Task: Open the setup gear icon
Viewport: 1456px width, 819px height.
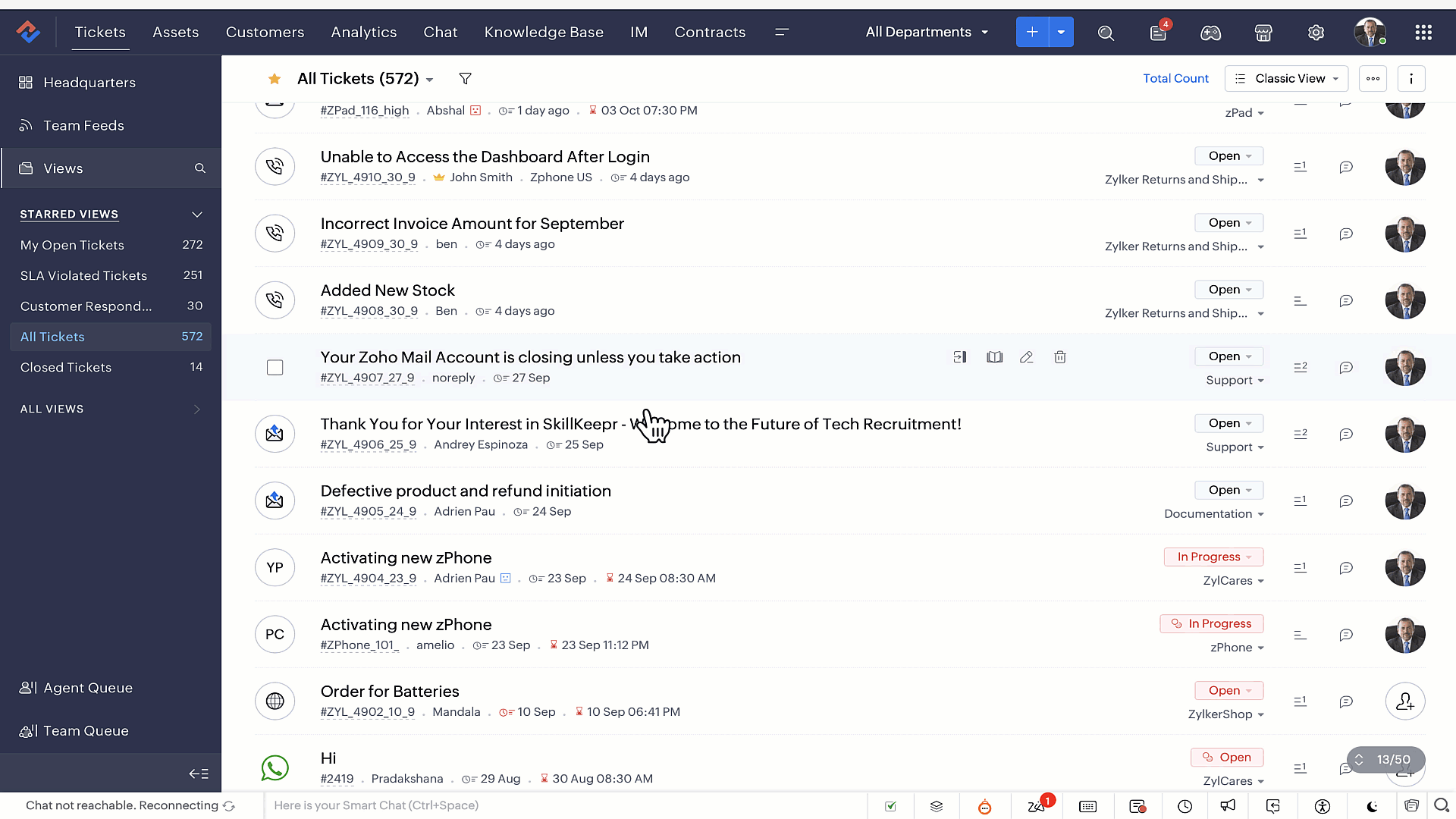Action: click(1316, 33)
